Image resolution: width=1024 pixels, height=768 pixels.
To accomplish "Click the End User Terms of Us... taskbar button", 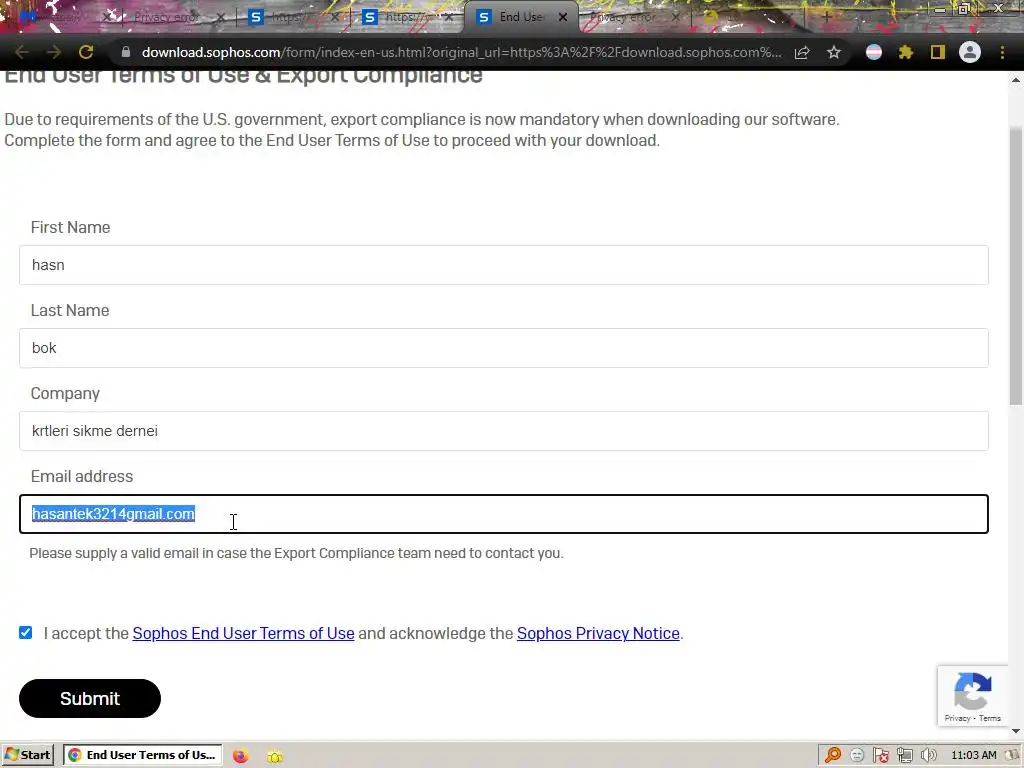I will (142, 755).
